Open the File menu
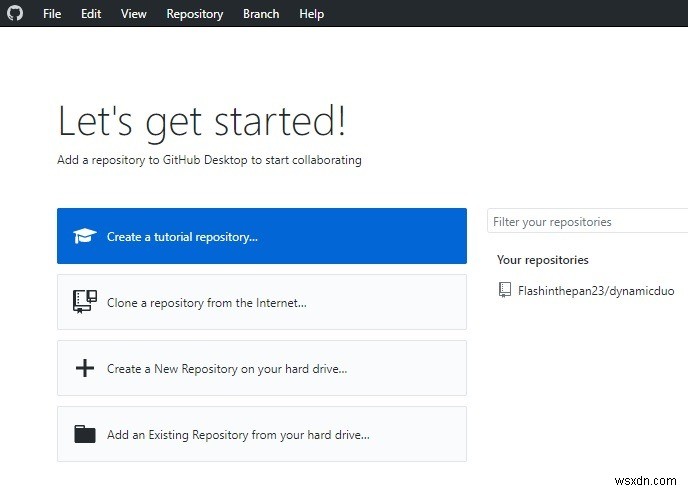 coord(52,14)
